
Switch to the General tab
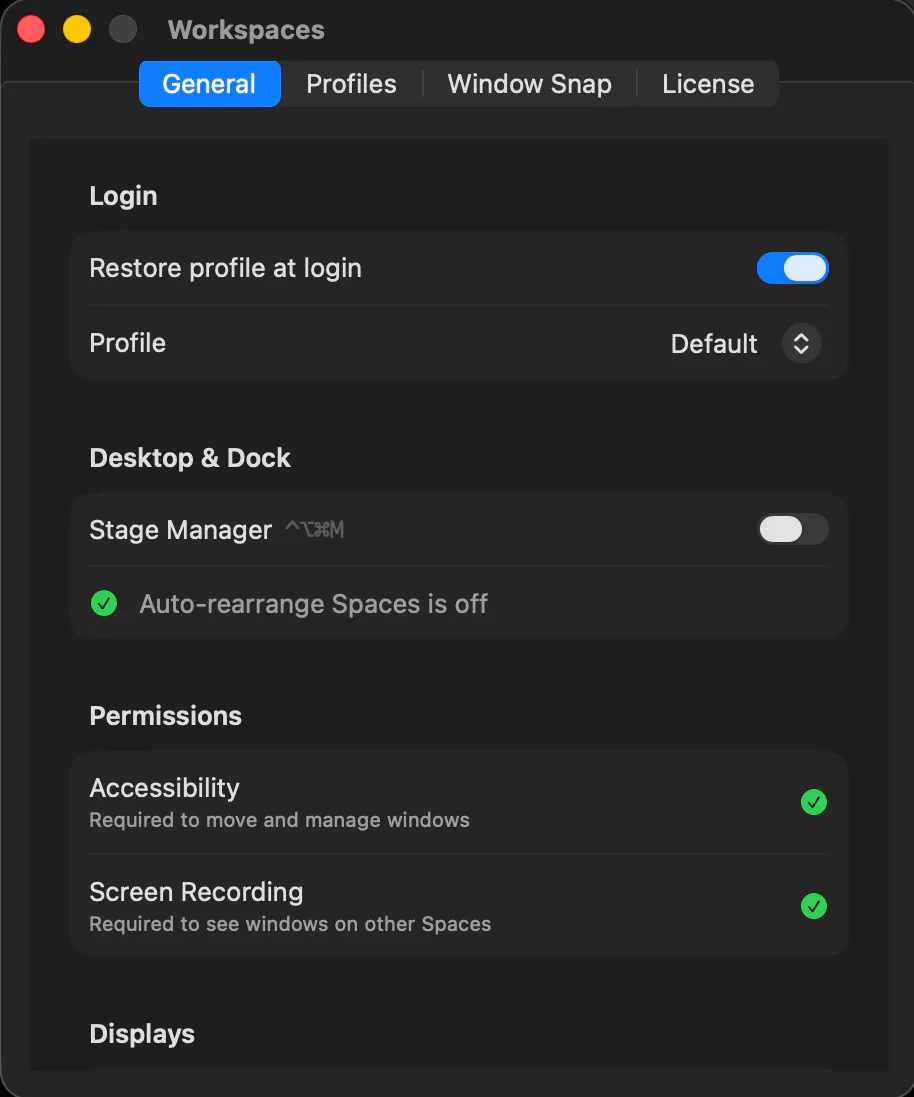210,84
